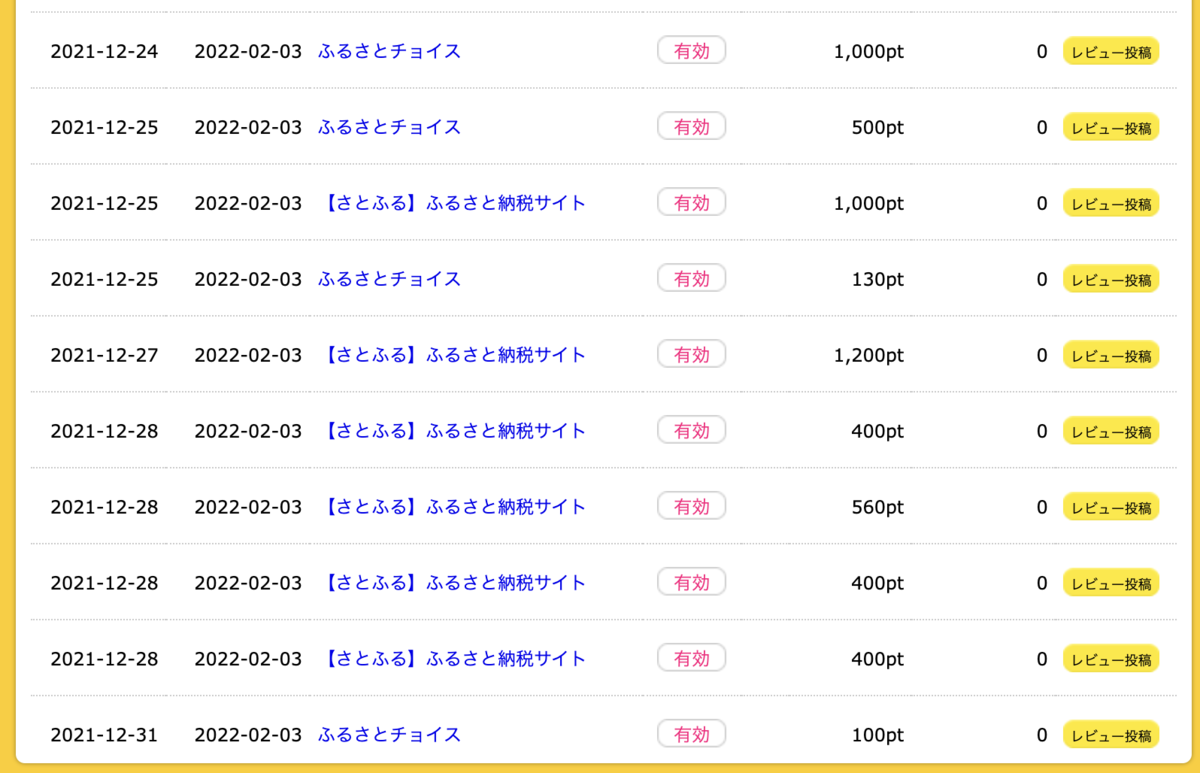Screen dimensions: 1200x773
Task: Click the 有効 badge on the 2021-12-24 row
Action: point(691,50)
